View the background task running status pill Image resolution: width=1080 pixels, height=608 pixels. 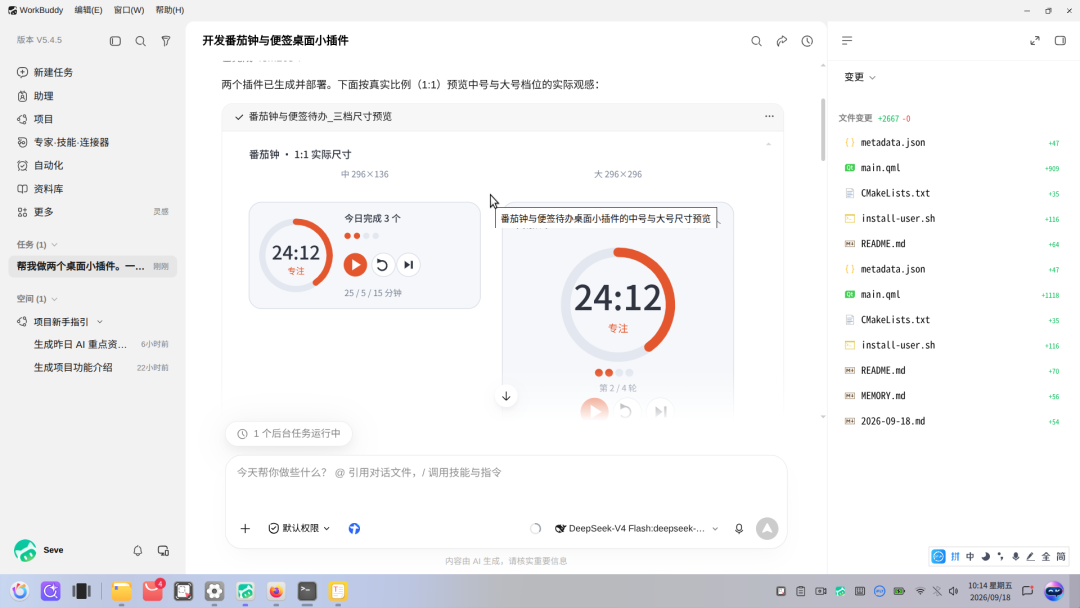pyautogui.click(x=289, y=434)
